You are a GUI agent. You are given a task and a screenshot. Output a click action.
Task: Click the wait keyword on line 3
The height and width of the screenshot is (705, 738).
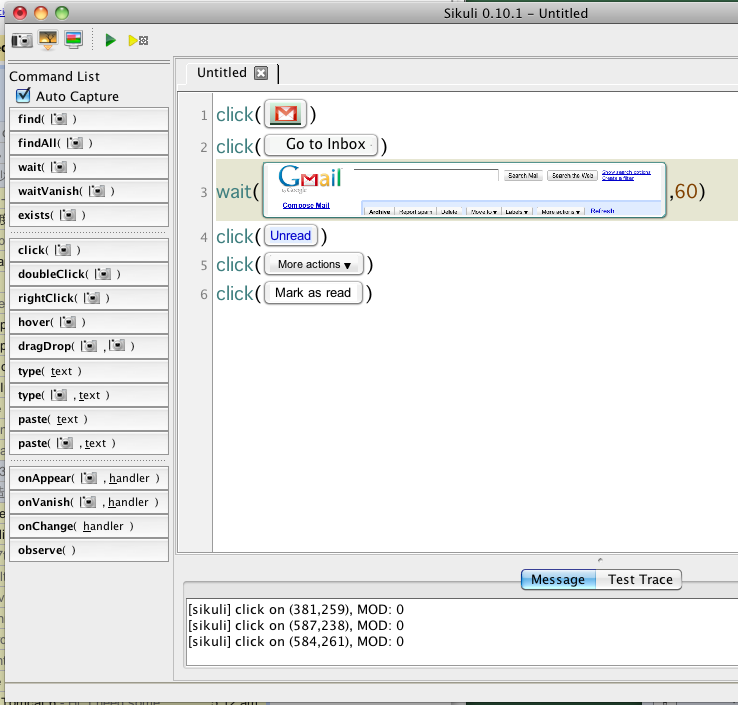(x=233, y=192)
